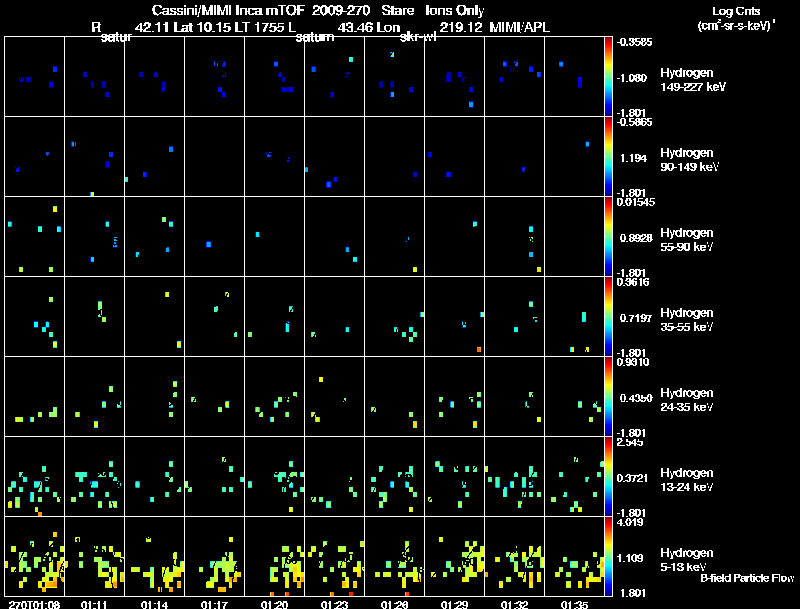Select the 'Hydrogen 24-35 keV' row label
The width and height of the screenshot is (800, 609).
[687, 400]
